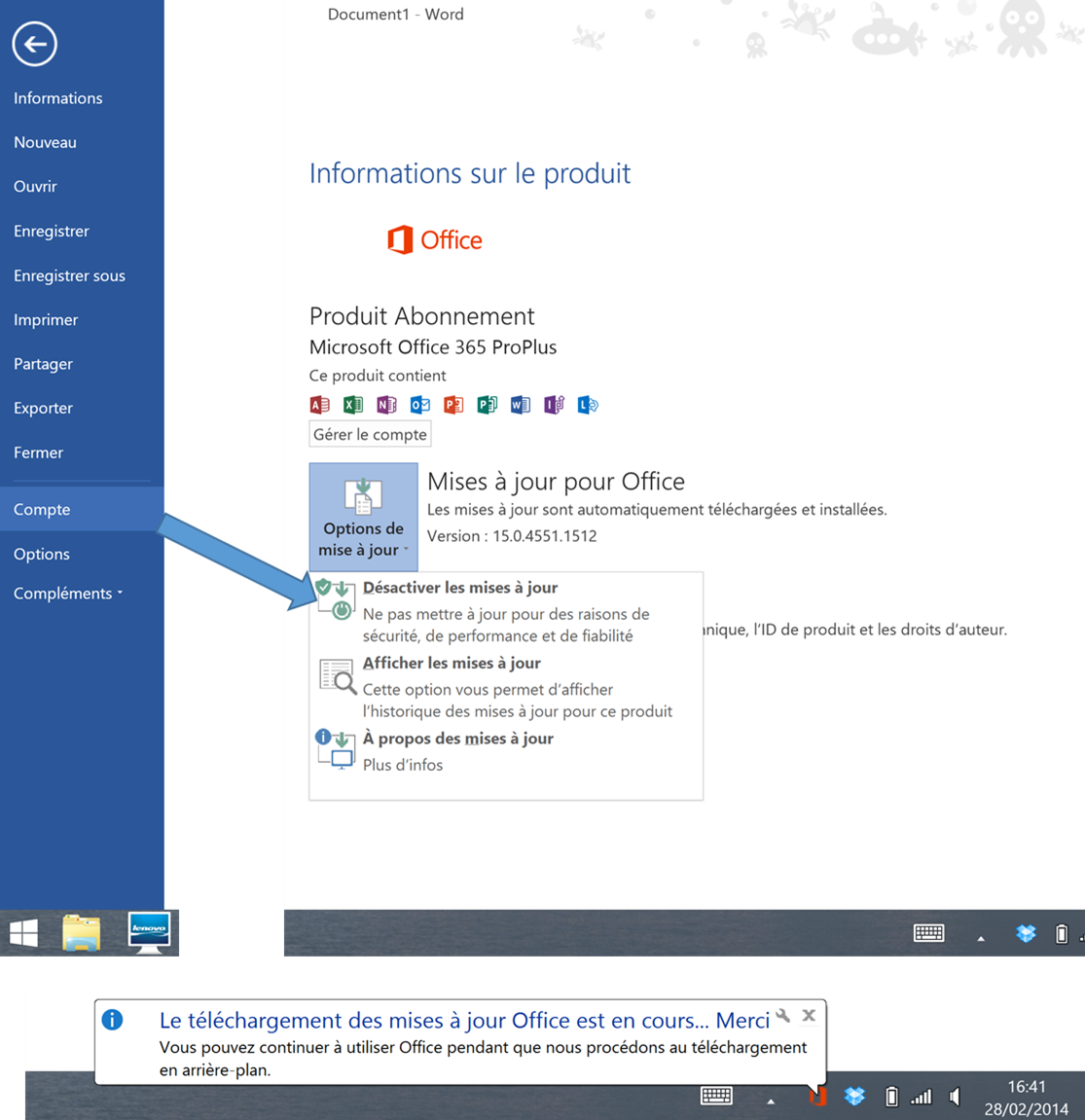Click the Lync icon in product list
1085x1120 pixels.
(x=588, y=405)
